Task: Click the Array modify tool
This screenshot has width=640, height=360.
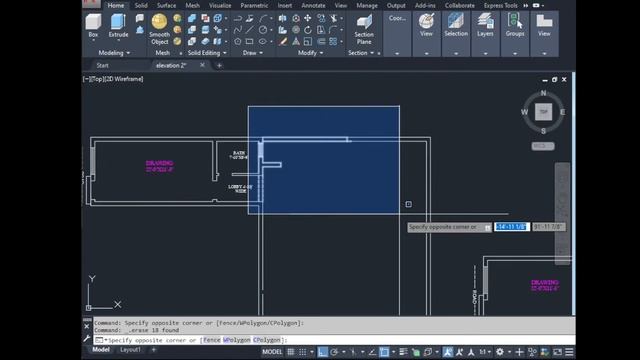Action: pyautogui.click(x=333, y=42)
